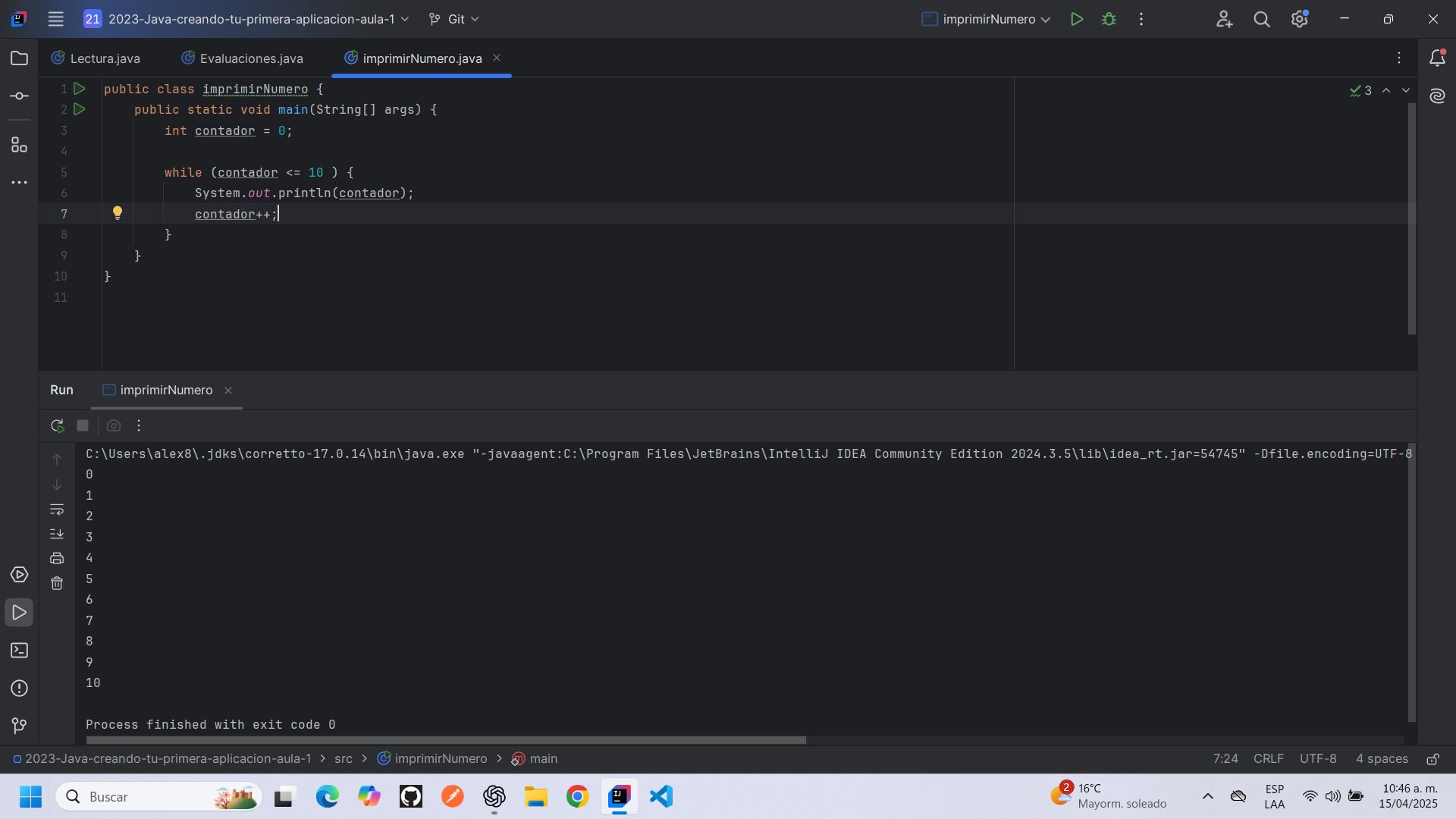Show hidden system tray icons

tap(1208, 796)
